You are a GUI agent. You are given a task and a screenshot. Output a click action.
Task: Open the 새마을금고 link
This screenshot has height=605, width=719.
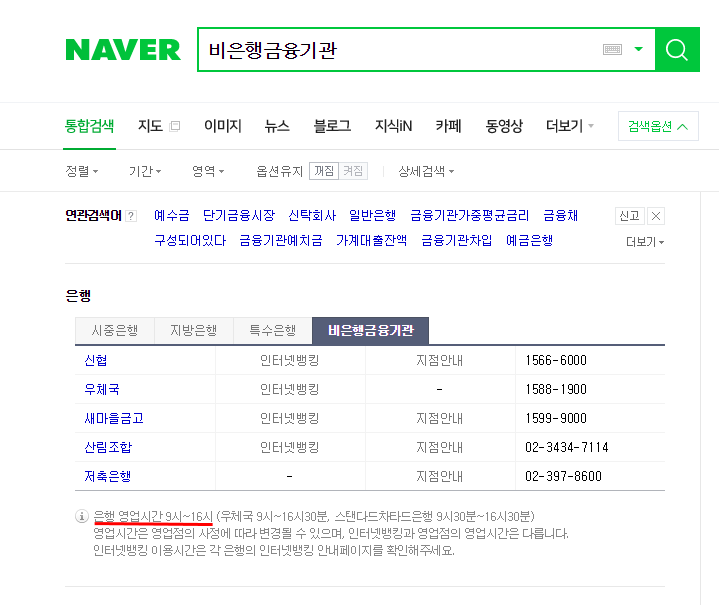tap(114, 418)
